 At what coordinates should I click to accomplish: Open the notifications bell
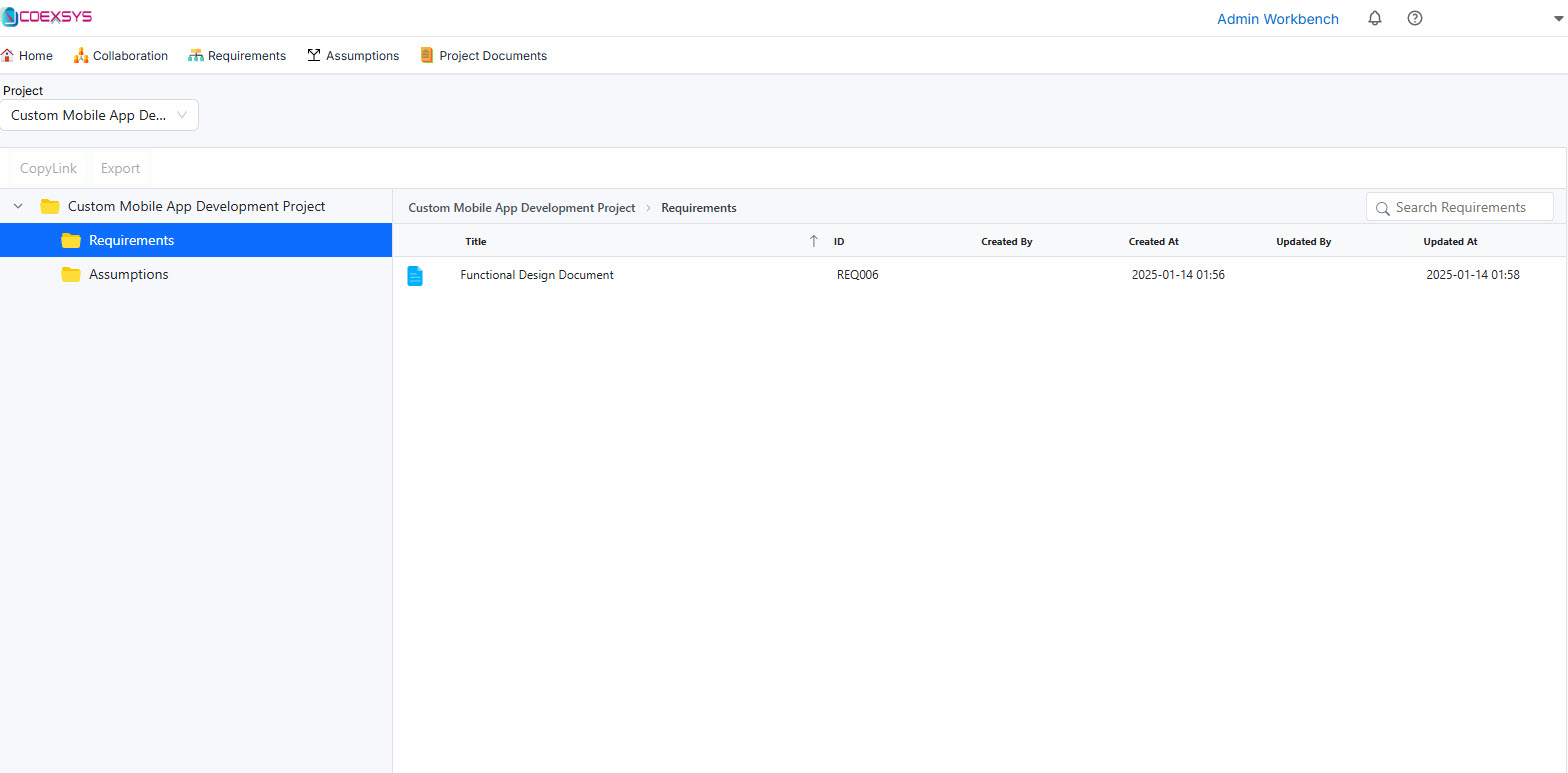[1375, 18]
